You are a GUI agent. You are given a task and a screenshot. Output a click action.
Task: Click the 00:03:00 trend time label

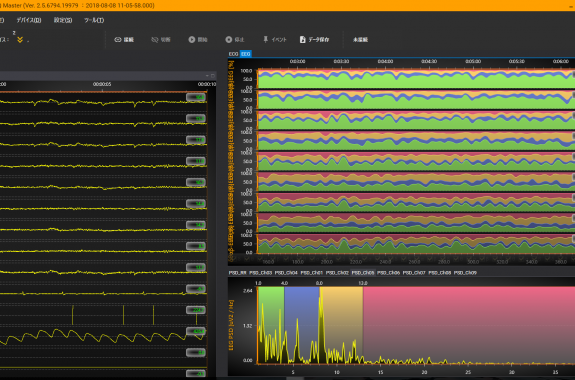point(297,61)
